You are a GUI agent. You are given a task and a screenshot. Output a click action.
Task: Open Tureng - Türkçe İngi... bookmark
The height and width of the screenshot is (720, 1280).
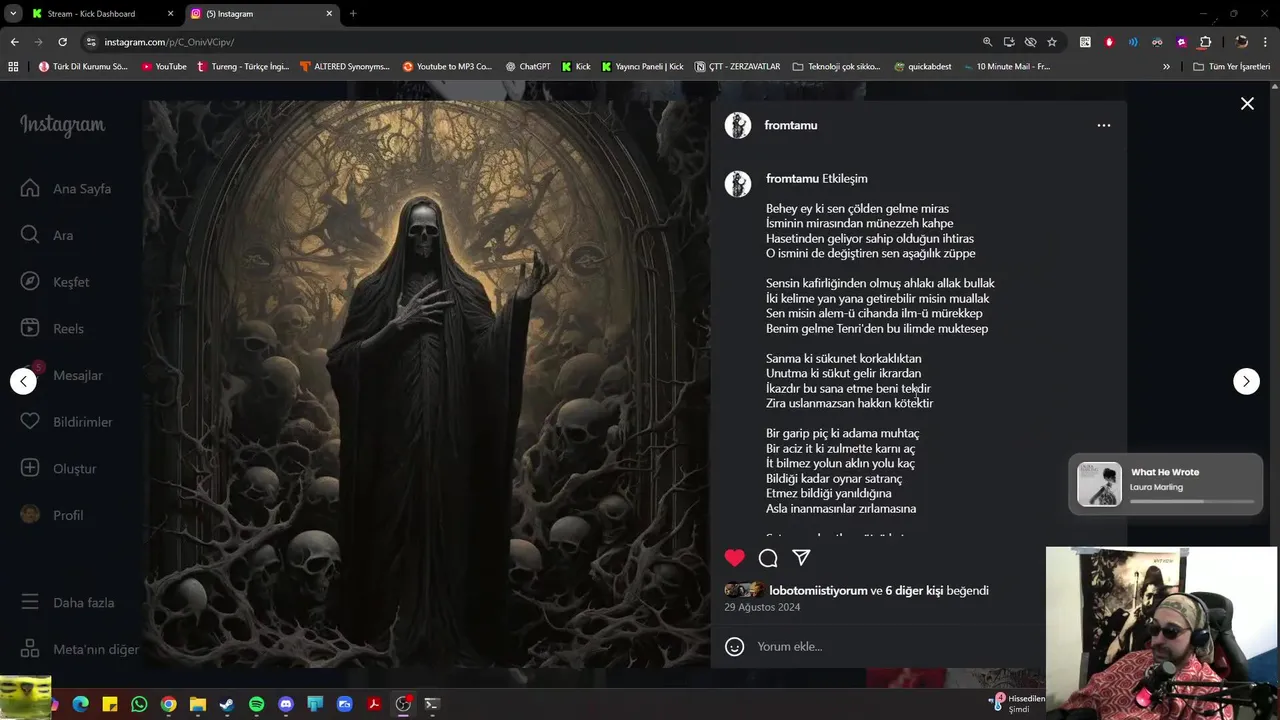coord(243,66)
